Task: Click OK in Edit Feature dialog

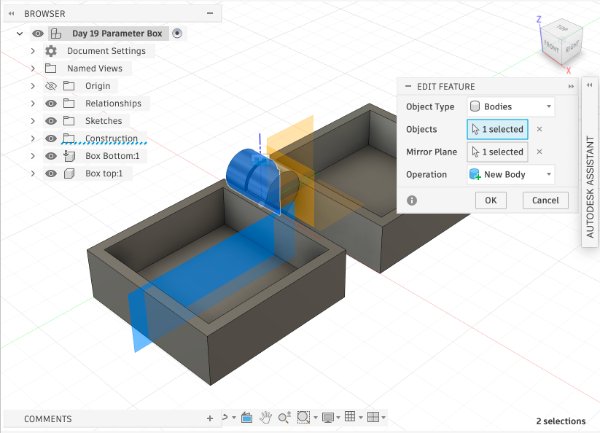Action: tap(491, 200)
